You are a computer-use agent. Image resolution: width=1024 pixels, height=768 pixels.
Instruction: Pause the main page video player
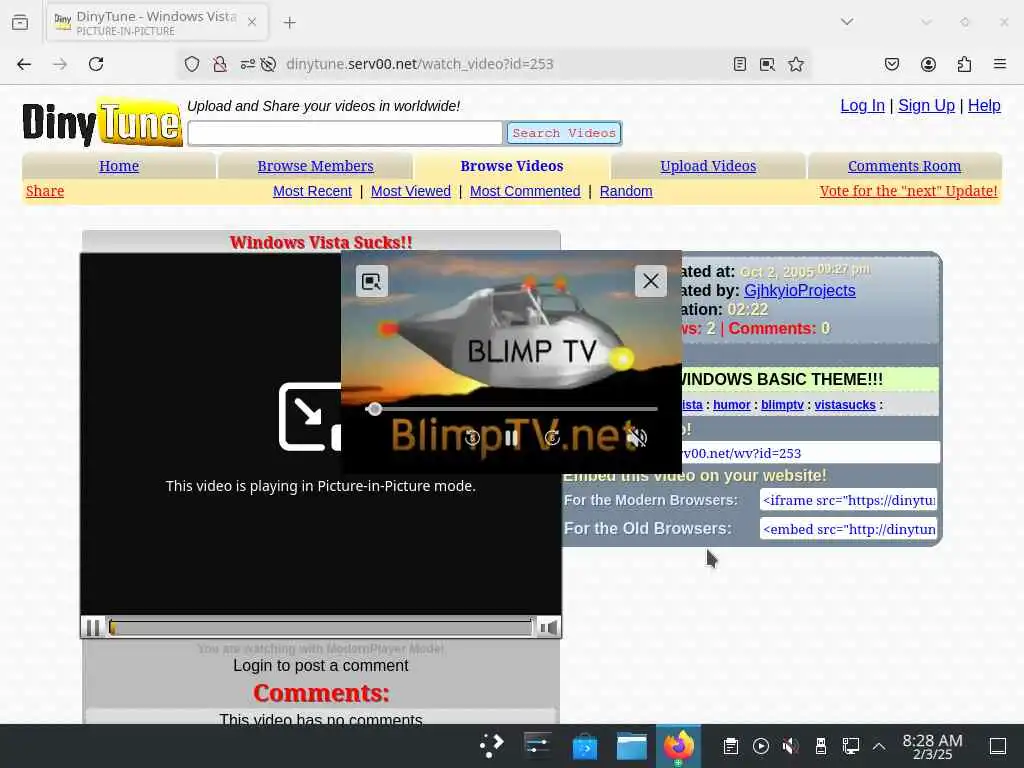pos(93,628)
